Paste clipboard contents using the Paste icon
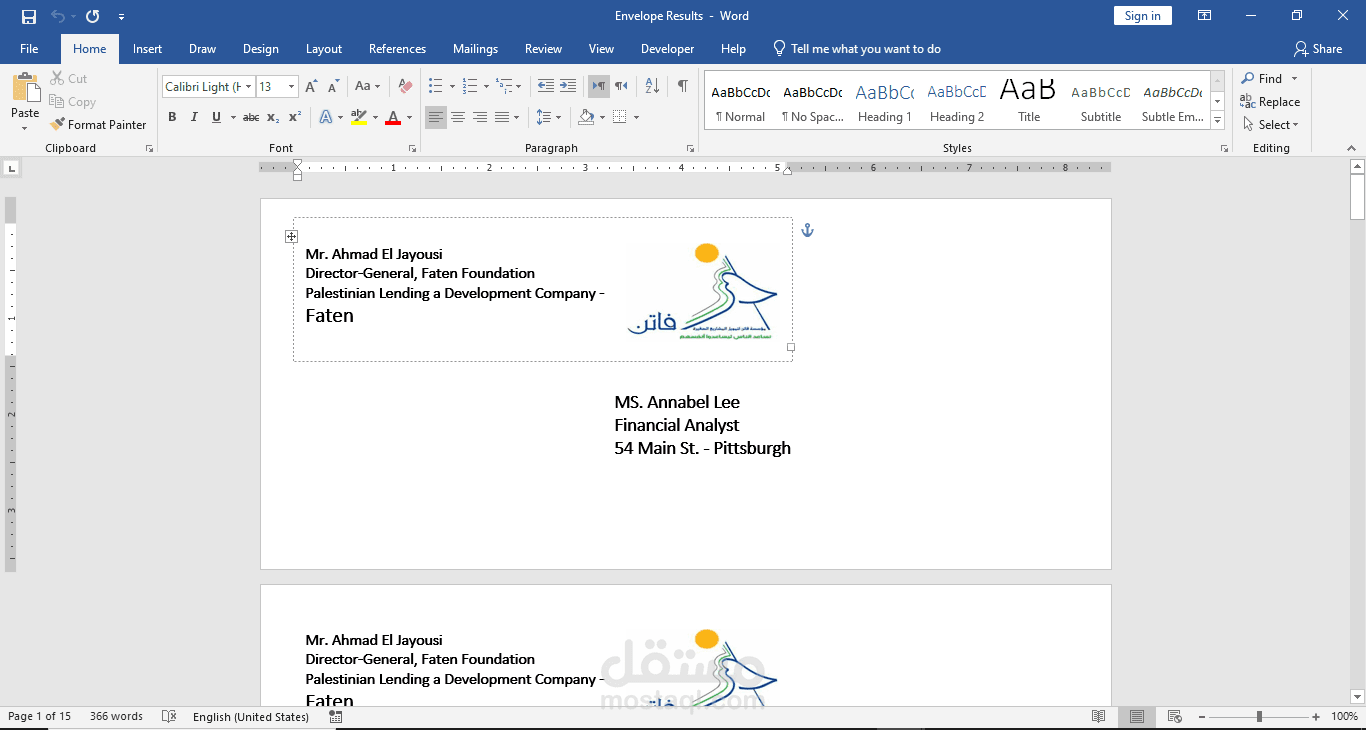The height and width of the screenshot is (730, 1366). click(x=25, y=88)
